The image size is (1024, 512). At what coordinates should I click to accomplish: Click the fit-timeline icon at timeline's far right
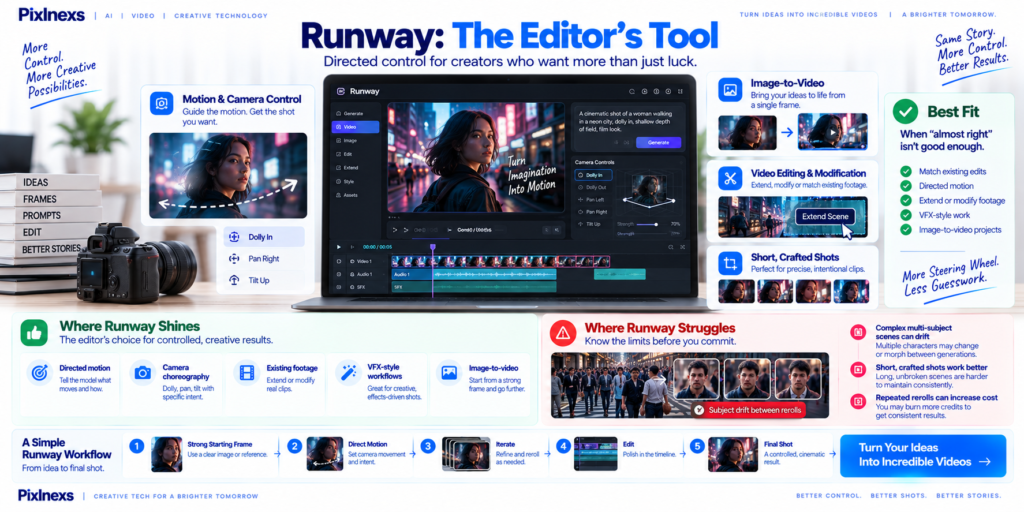(682, 247)
